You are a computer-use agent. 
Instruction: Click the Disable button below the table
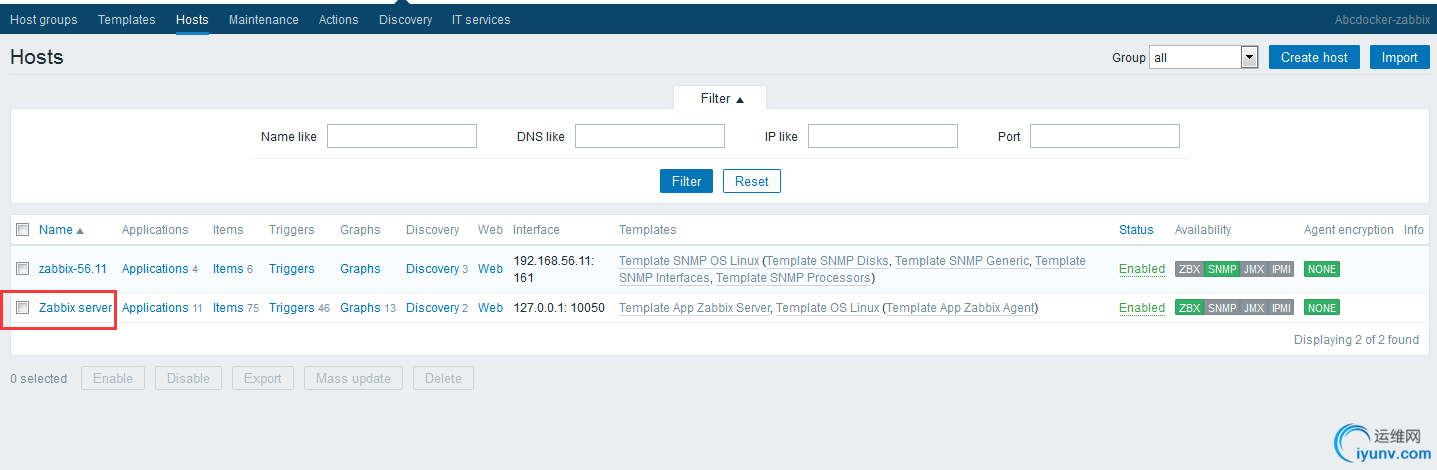188,378
